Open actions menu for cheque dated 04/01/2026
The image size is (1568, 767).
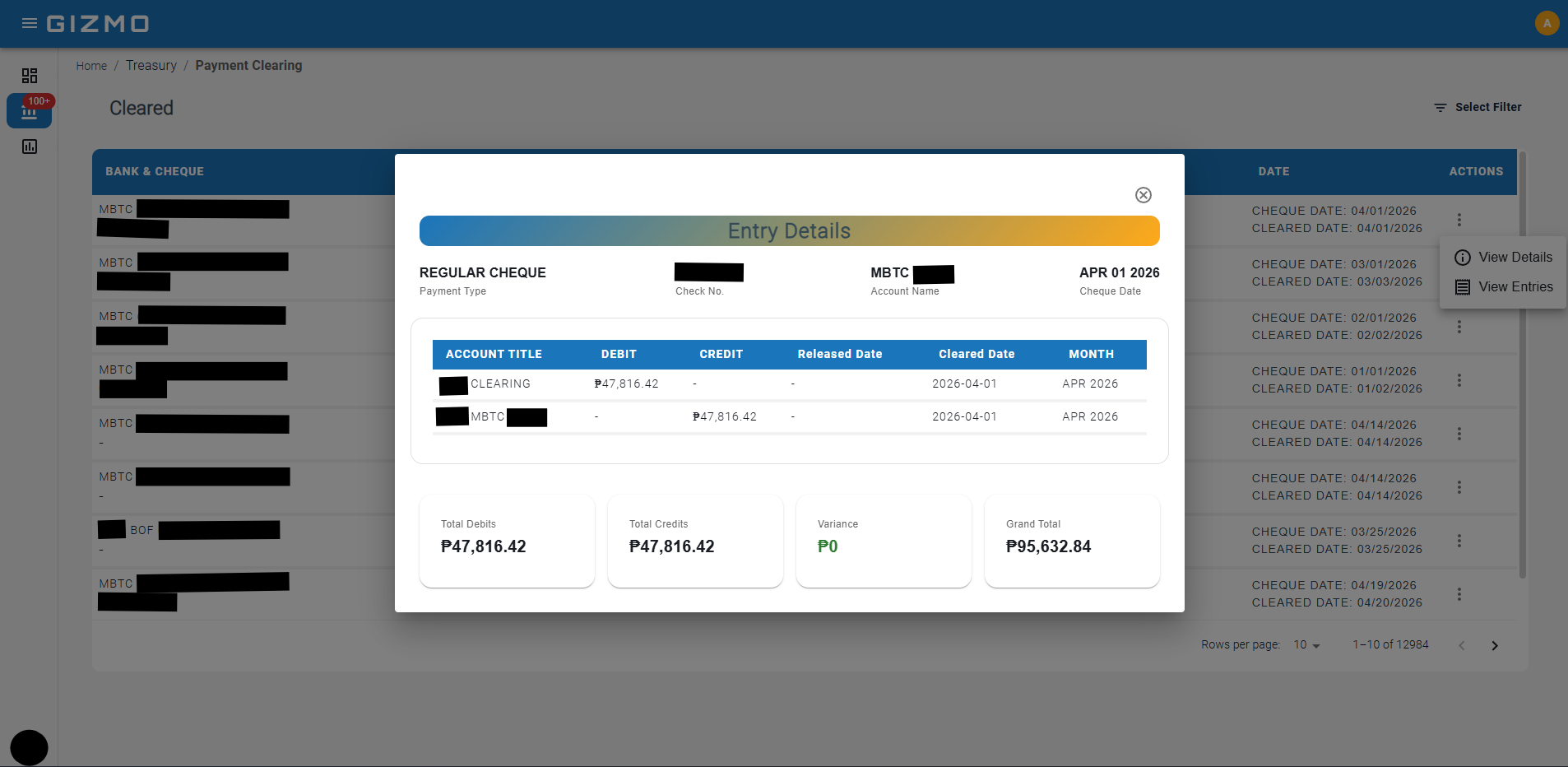coord(1459,220)
